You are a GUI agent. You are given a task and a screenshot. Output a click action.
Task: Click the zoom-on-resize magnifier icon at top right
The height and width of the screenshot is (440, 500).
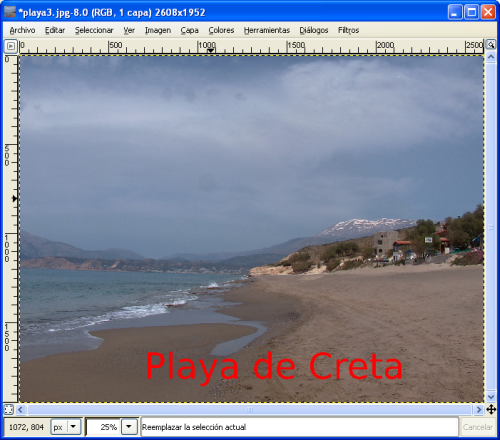point(491,45)
